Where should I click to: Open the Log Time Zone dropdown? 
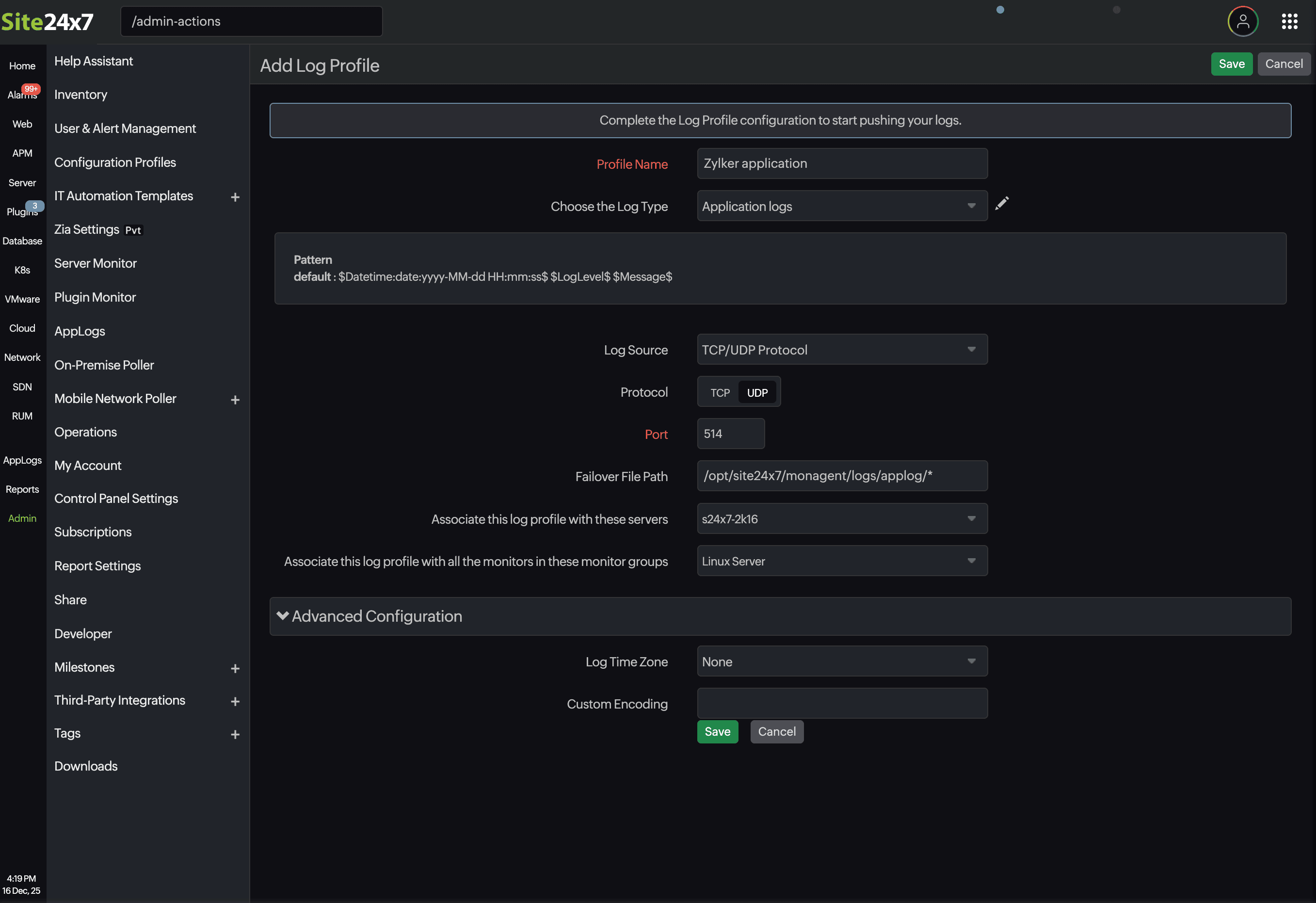[x=842, y=661]
